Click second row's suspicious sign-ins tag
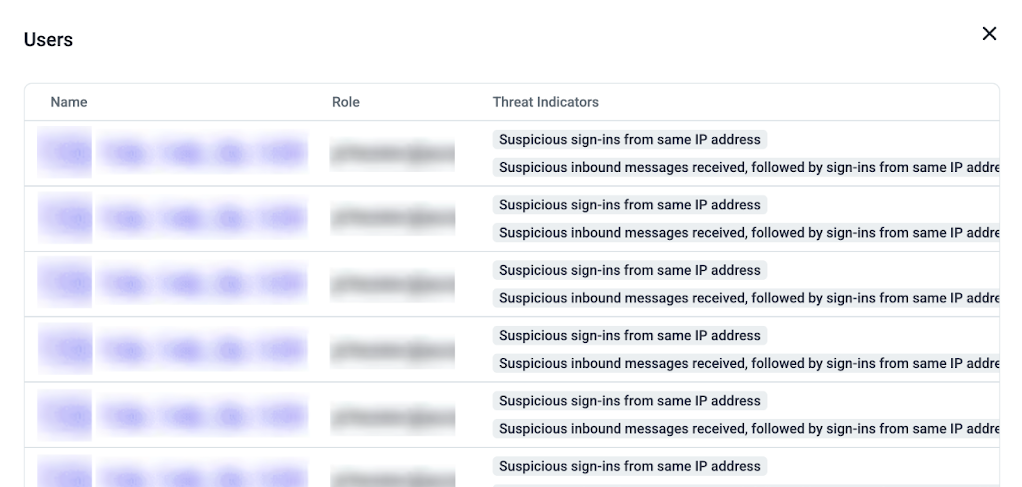 630,205
